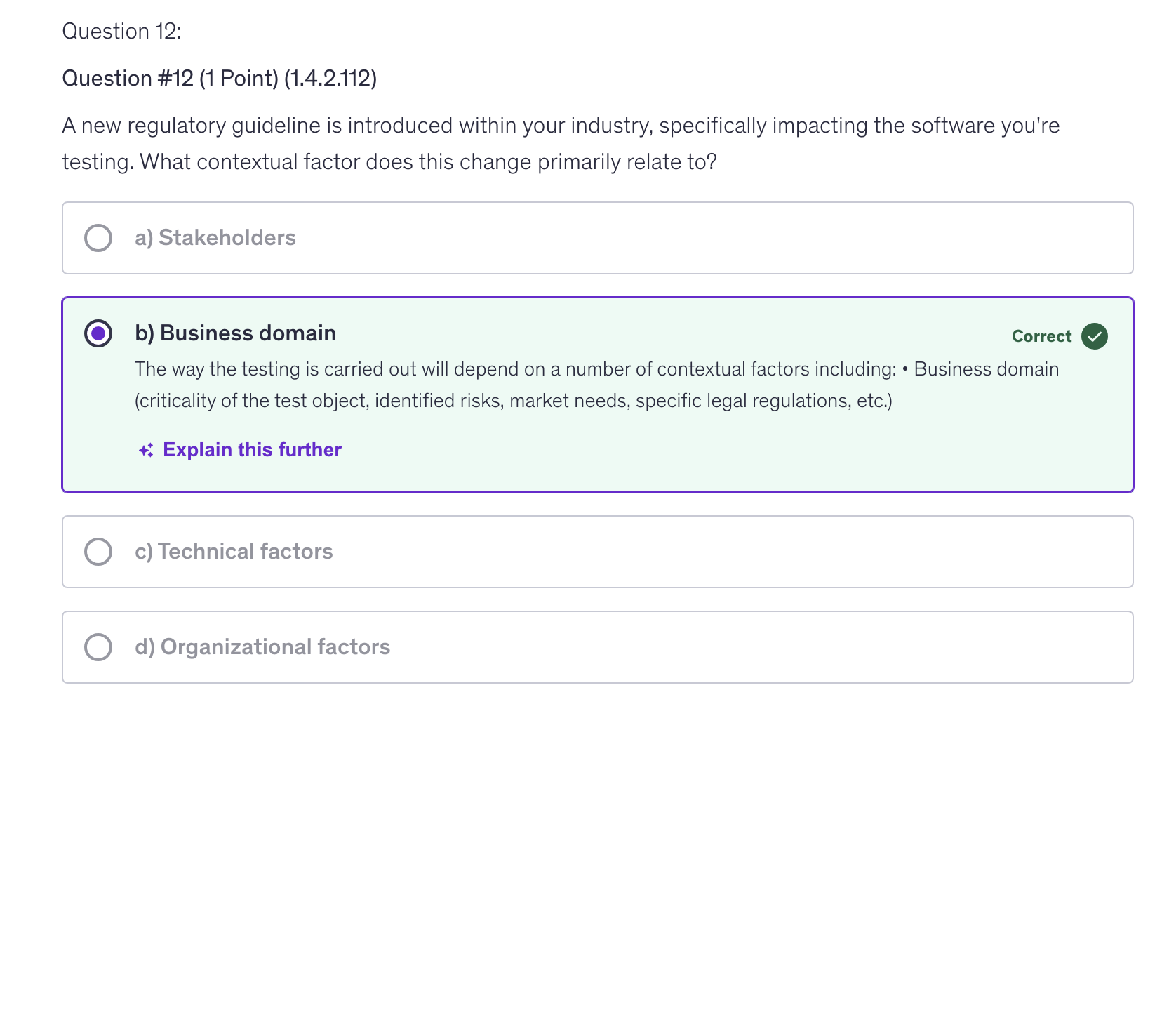Click empty area of Organizational factors box

[x=702, y=647]
